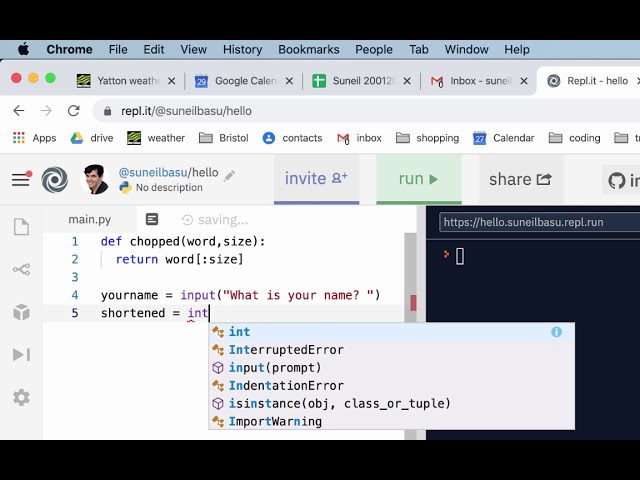Open the drive bookmark
This screenshot has height=480, width=640.
[92, 138]
